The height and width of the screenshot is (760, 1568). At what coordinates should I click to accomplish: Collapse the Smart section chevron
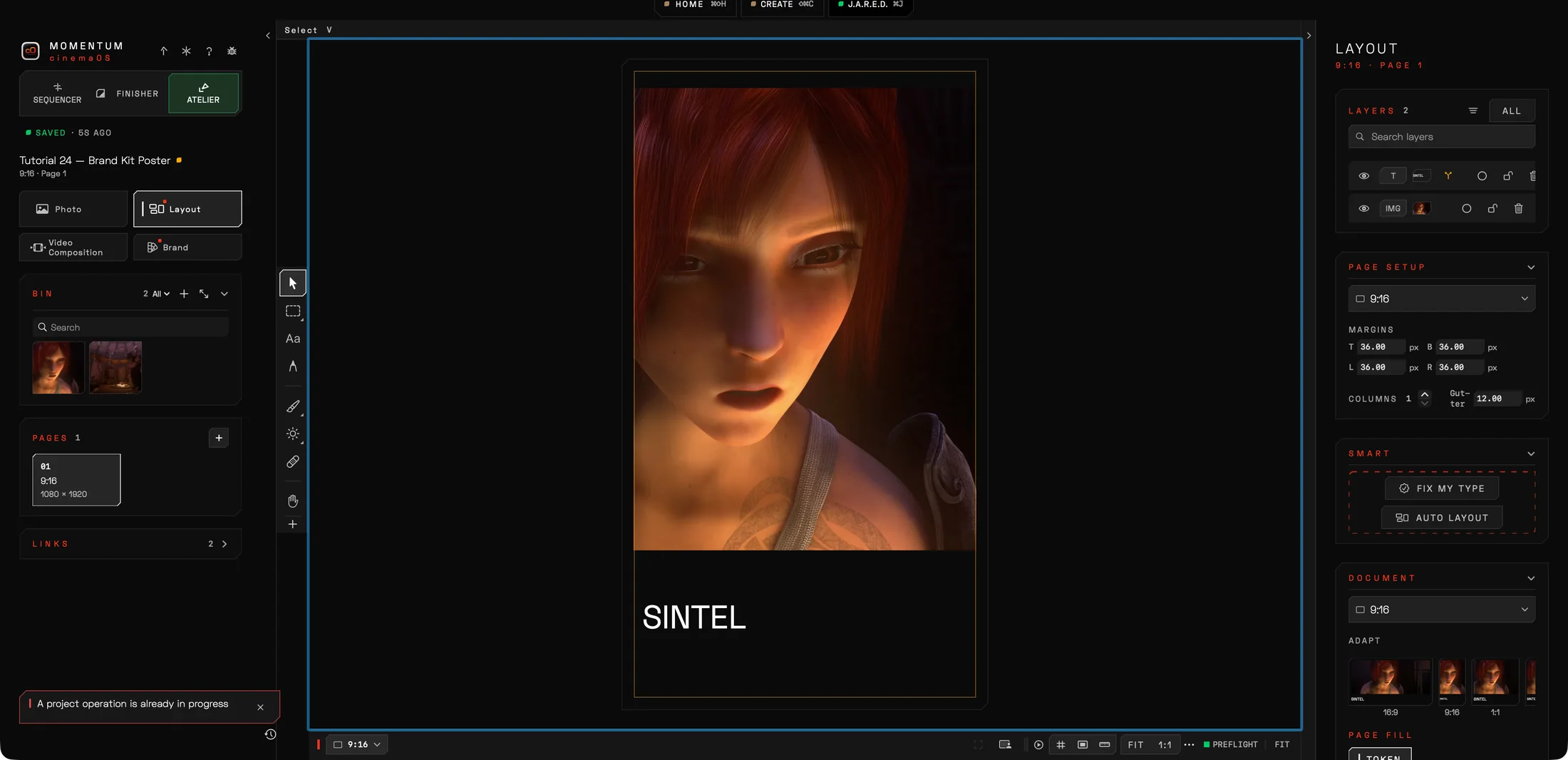[x=1531, y=453]
